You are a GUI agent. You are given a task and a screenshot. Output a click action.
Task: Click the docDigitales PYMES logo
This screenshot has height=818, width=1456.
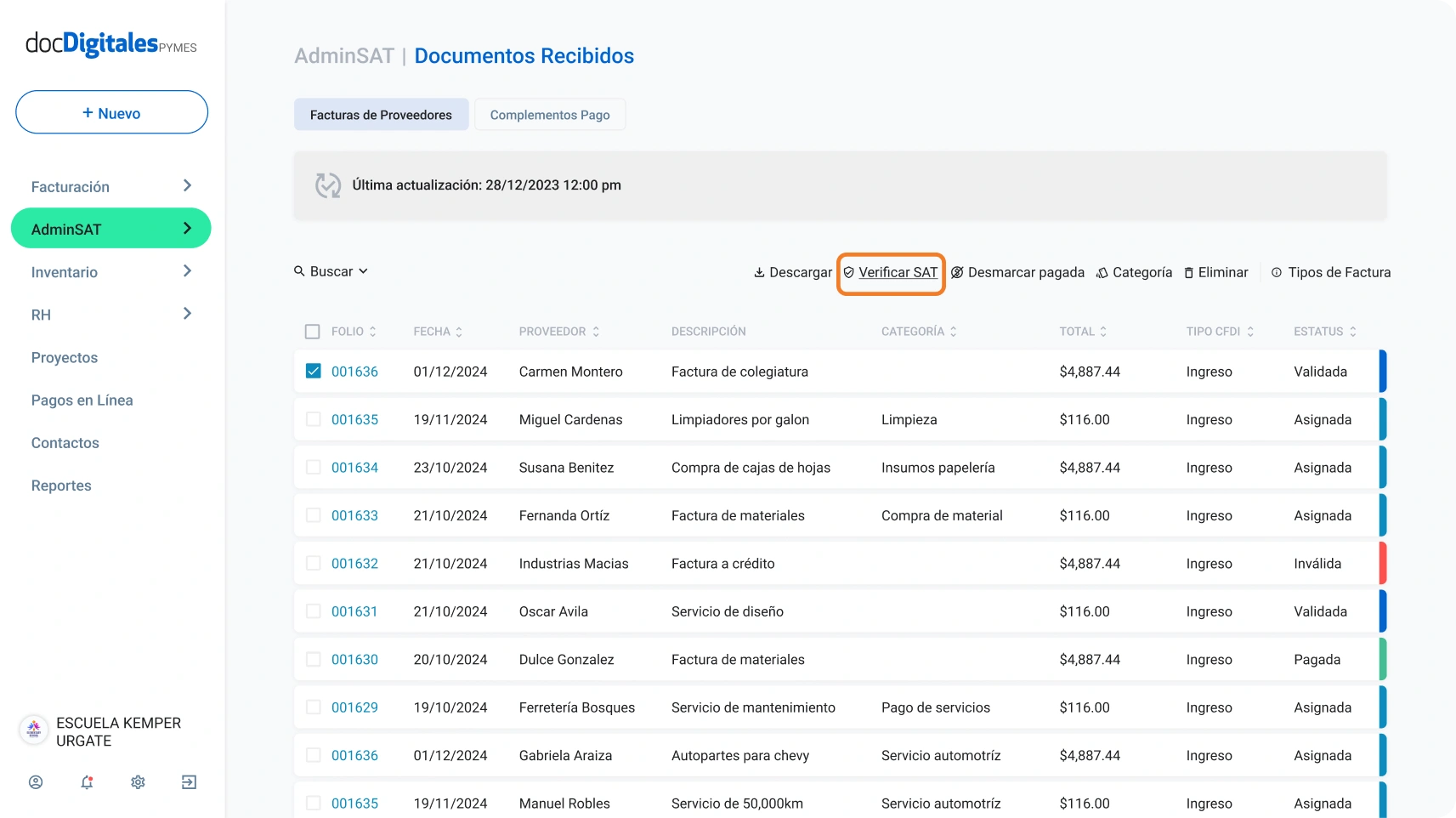coord(111,44)
